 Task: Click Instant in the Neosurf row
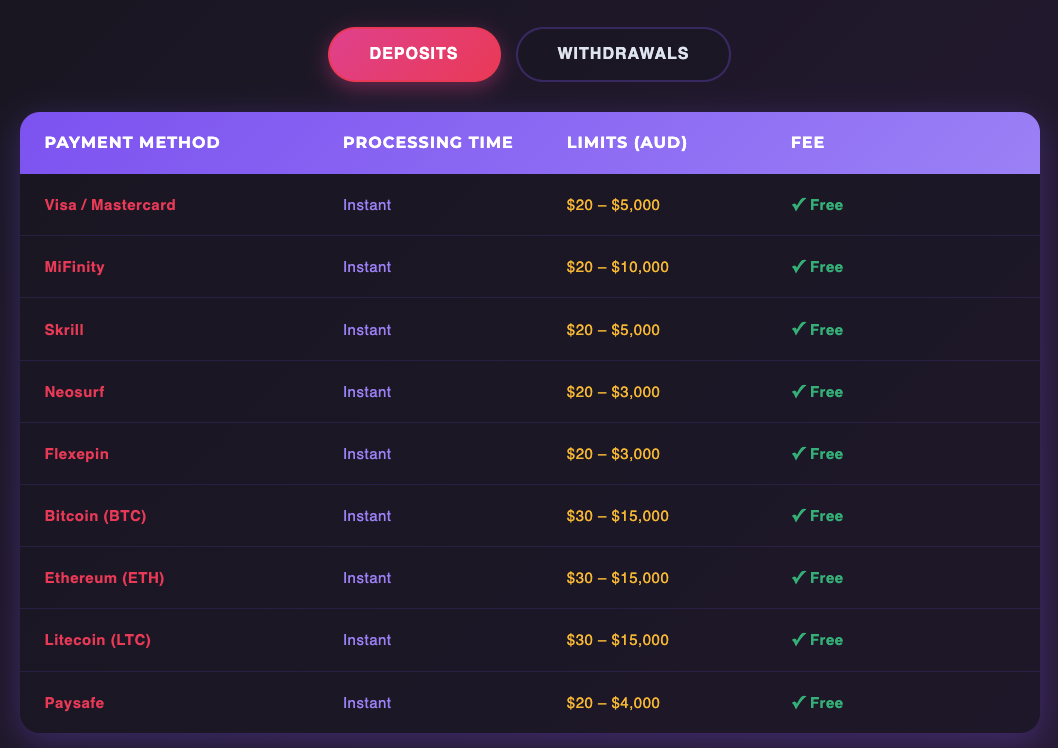367,392
